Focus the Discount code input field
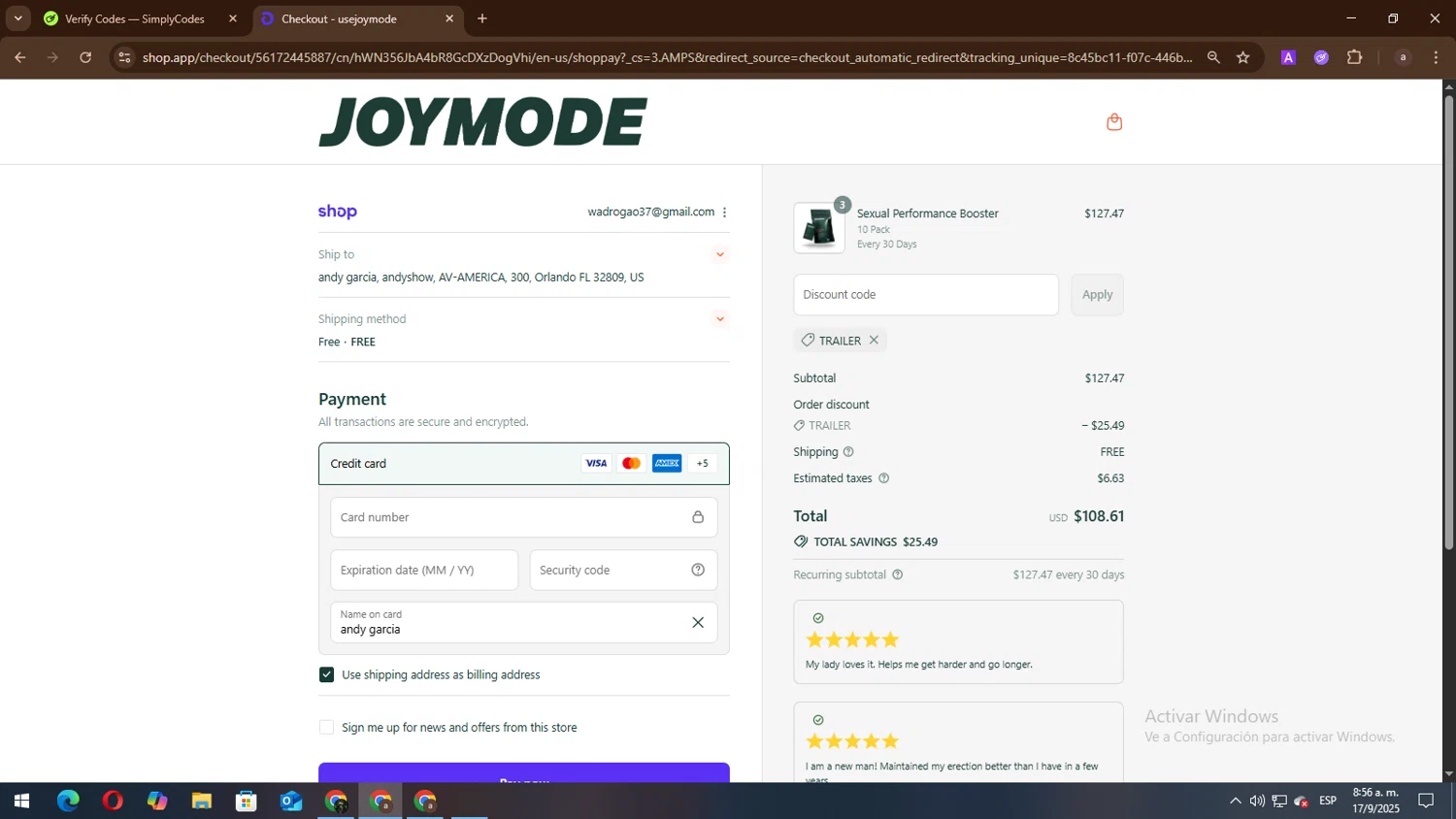The width and height of the screenshot is (1456, 819). click(x=926, y=295)
